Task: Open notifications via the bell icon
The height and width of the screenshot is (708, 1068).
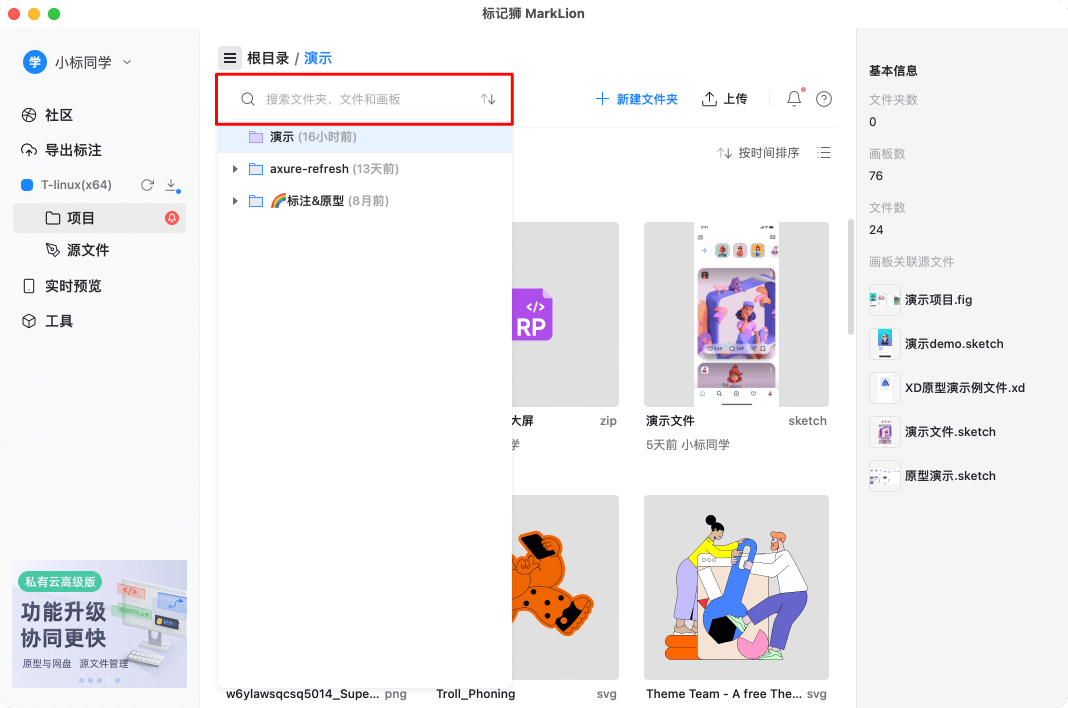Action: [x=793, y=98]
